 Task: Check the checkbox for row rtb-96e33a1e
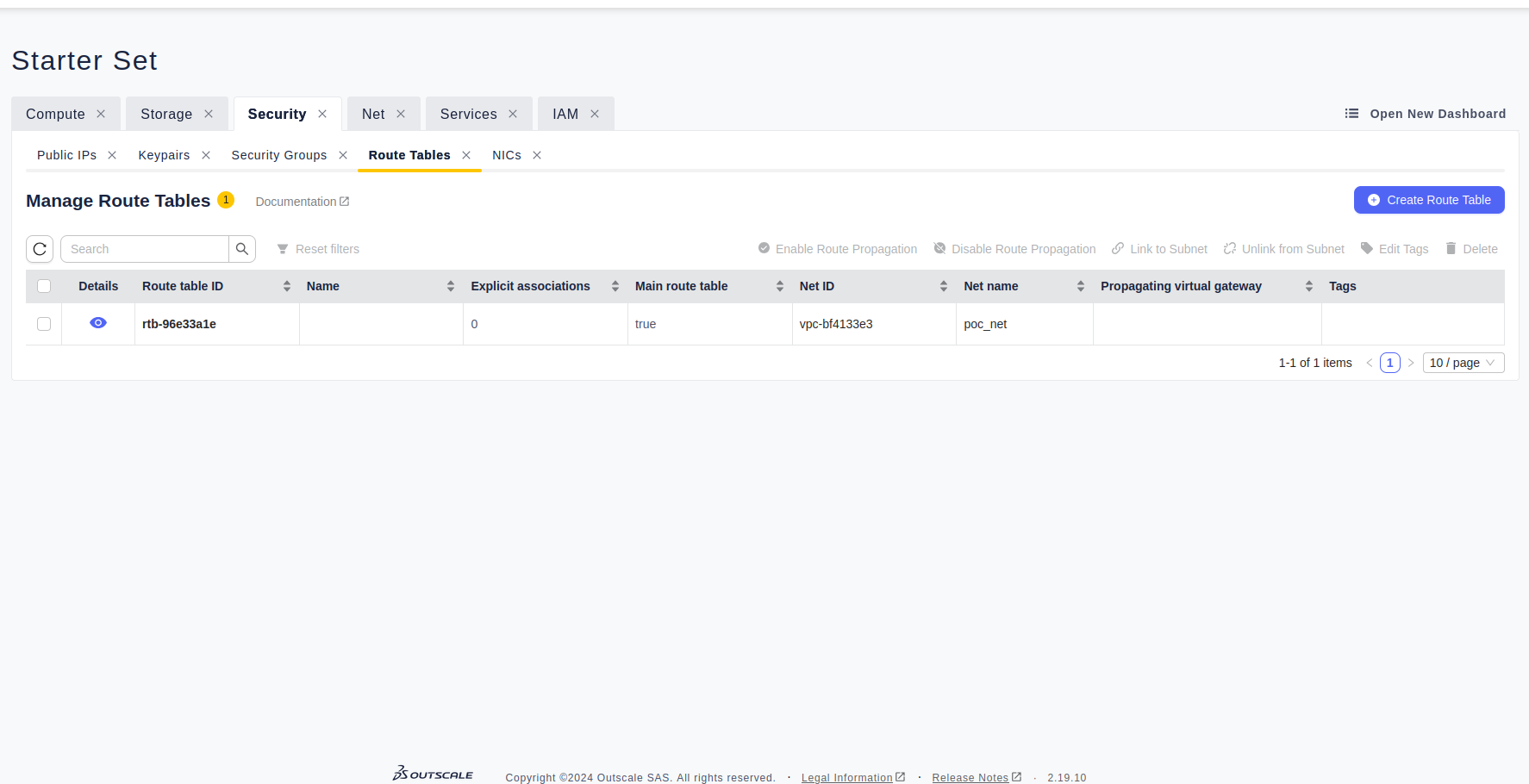(x=44, y=324)
